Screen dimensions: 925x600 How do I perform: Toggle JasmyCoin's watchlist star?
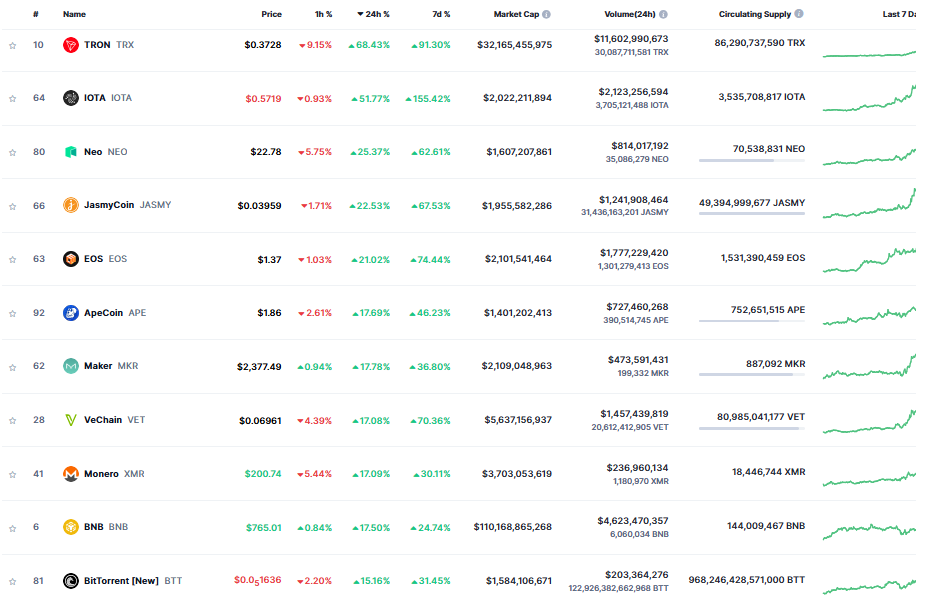click(12, 206)
